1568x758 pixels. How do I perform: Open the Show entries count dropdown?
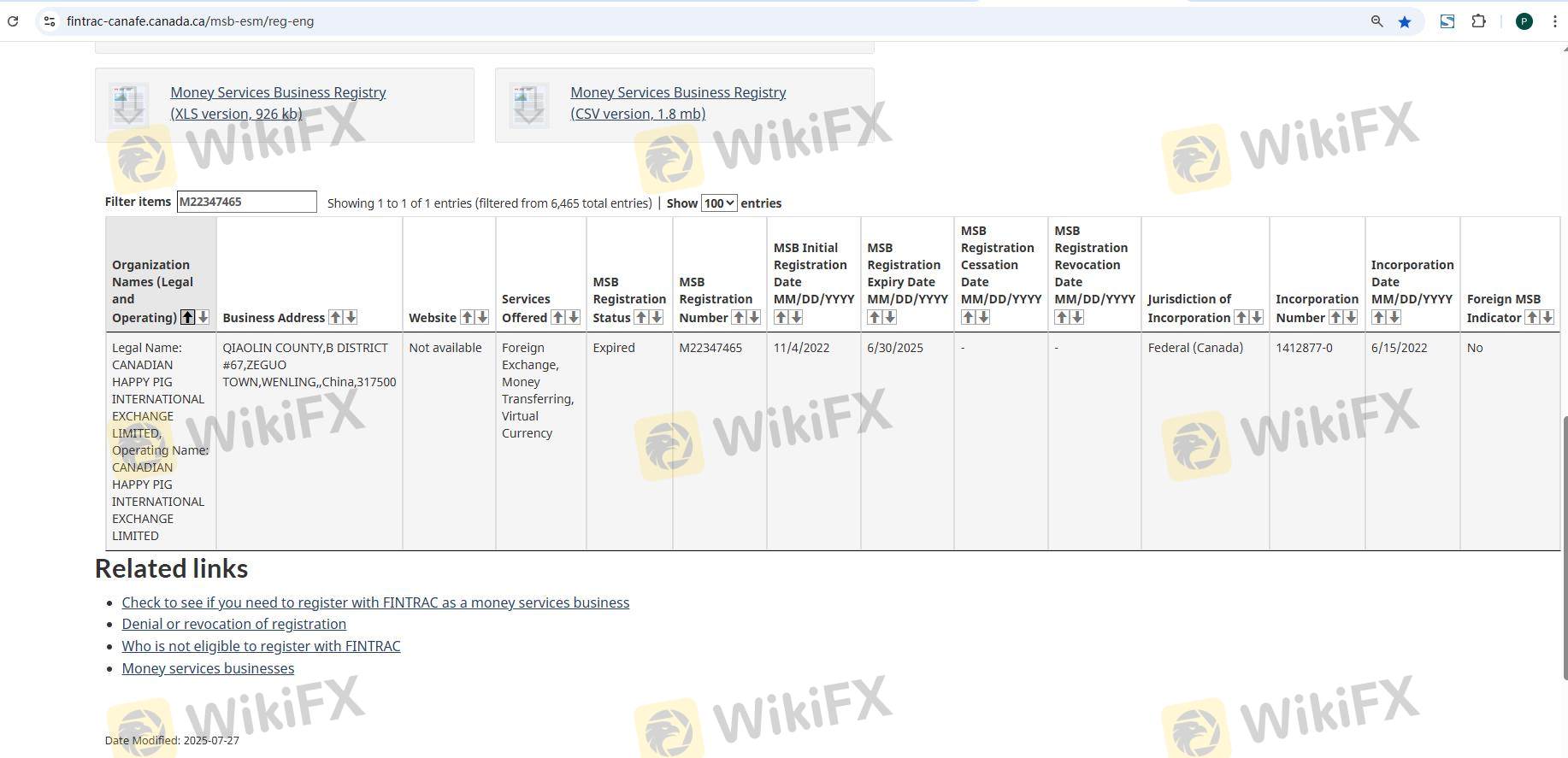tap(718, 203)
